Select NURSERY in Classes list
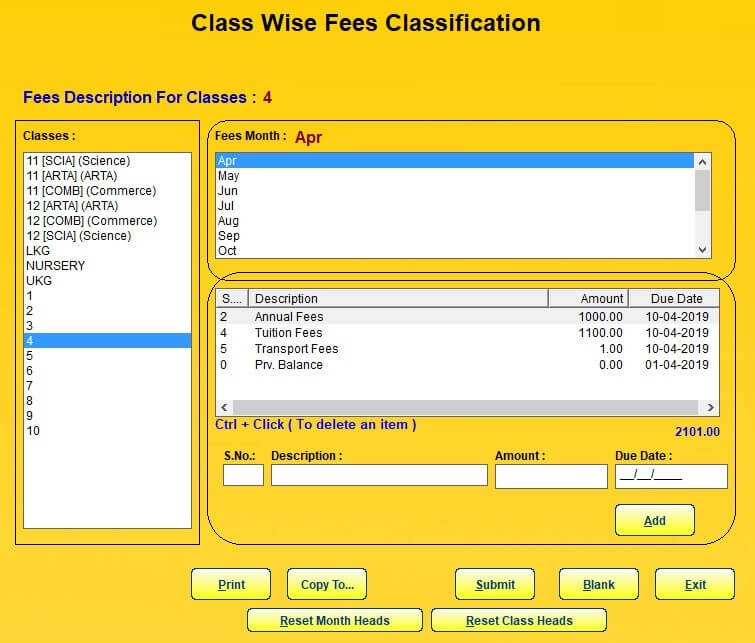Viewport: 755px width, 643px height. [107, 265]
